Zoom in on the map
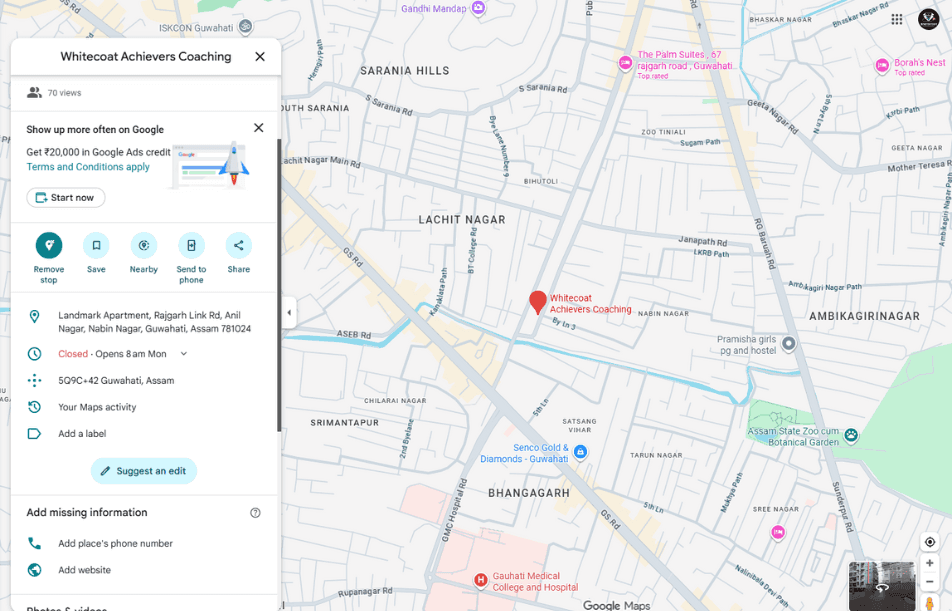Image resolution: width=952 pixels, height=611 pixels. point(930,563)
